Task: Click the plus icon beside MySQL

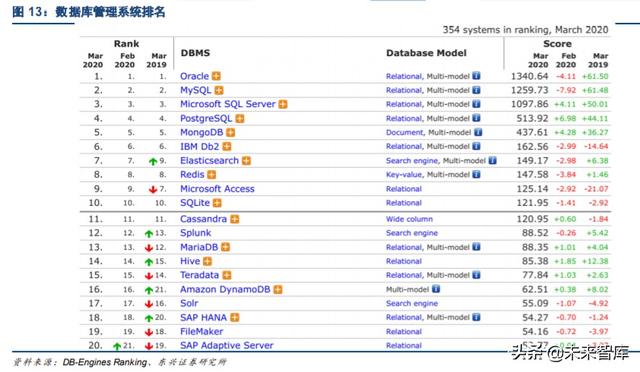Action: (219, 90)
